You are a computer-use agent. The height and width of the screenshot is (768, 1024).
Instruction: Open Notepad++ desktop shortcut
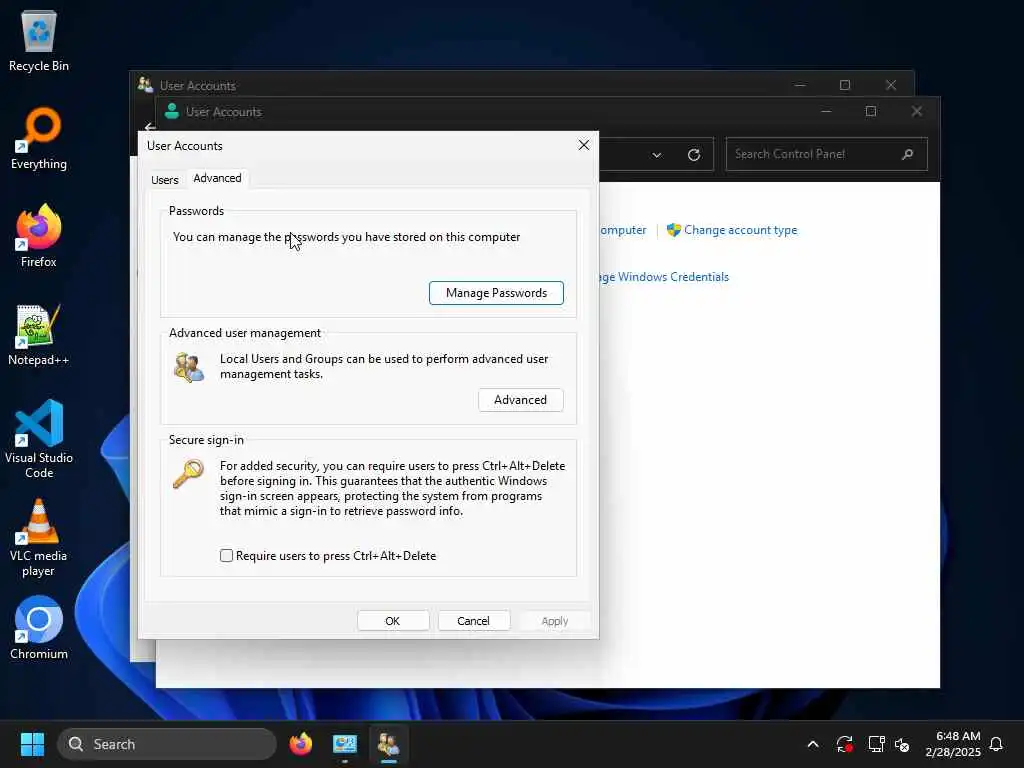coord(39,334)
